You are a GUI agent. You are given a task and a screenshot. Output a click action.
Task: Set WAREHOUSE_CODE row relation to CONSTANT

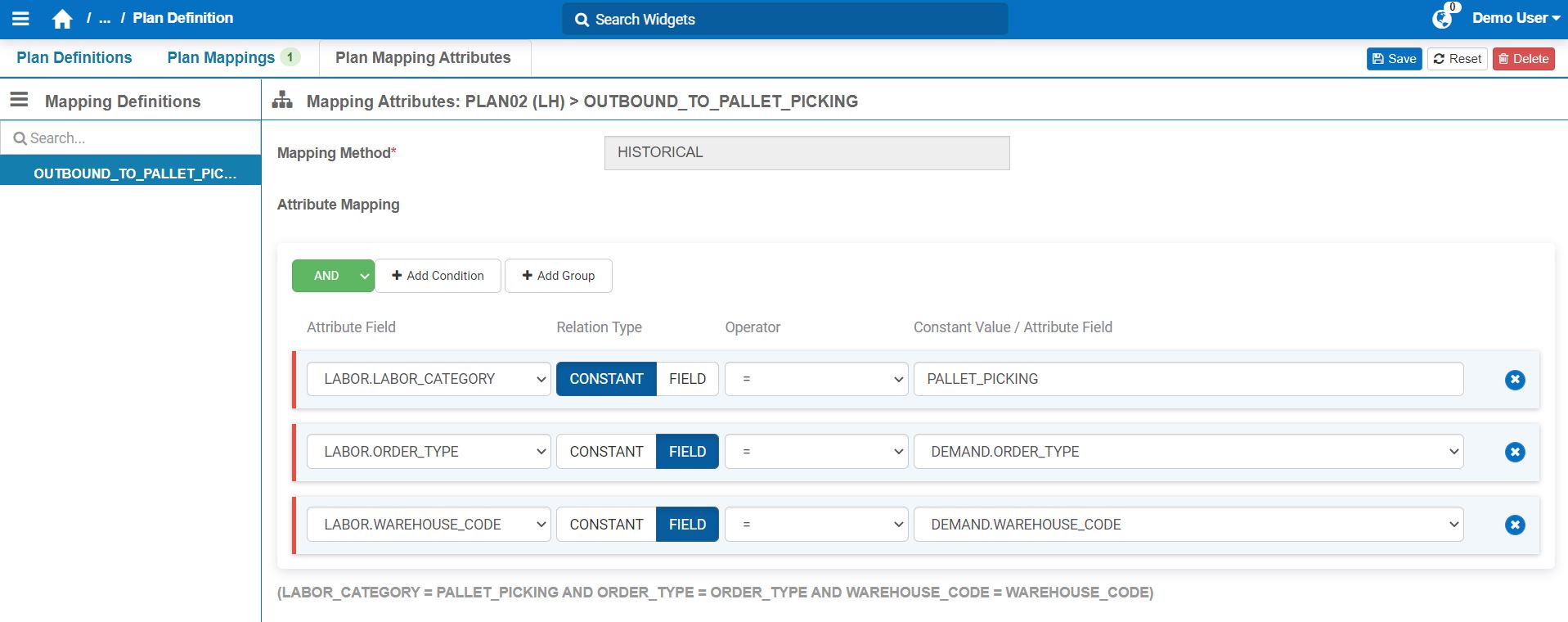(x=606, y=525)
